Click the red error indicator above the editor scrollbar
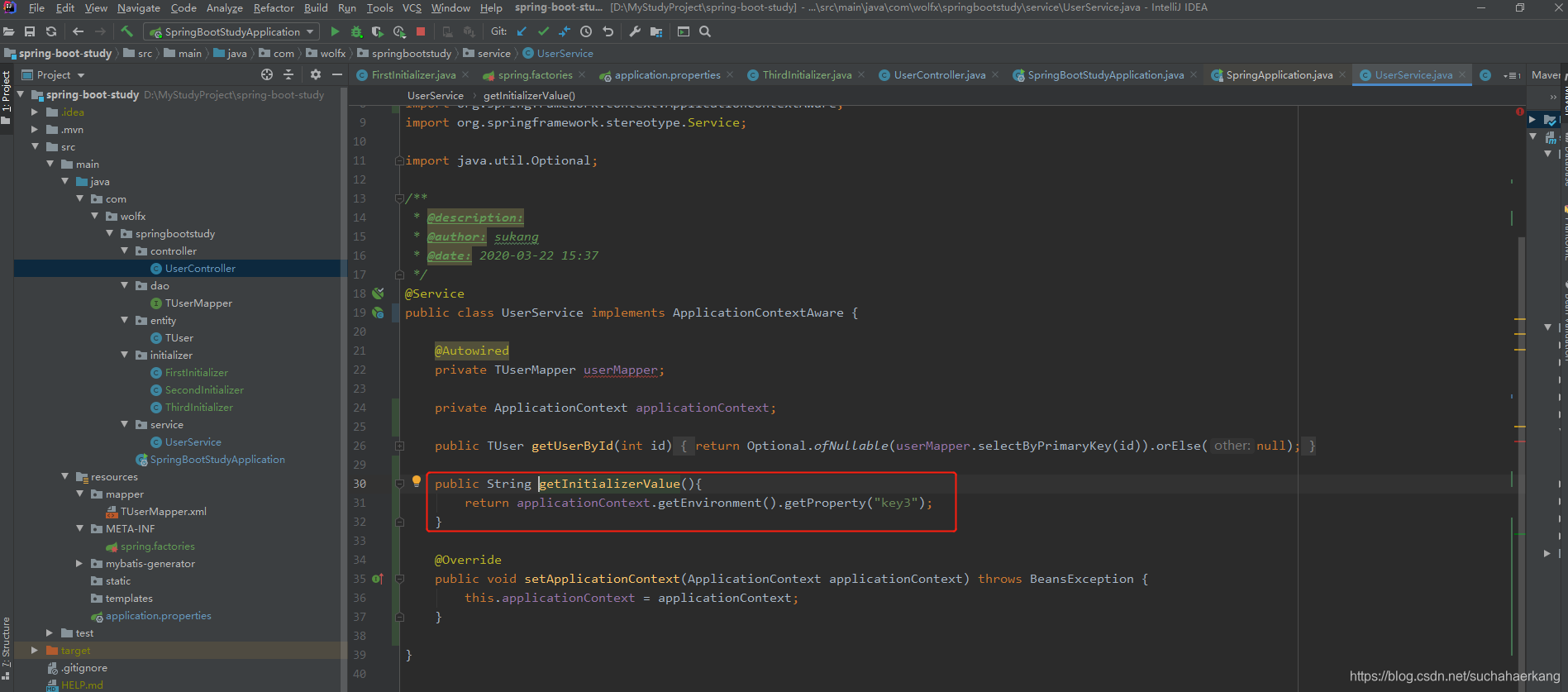The height and width of the screenshot is (692, 1568). coord(1519,111)
